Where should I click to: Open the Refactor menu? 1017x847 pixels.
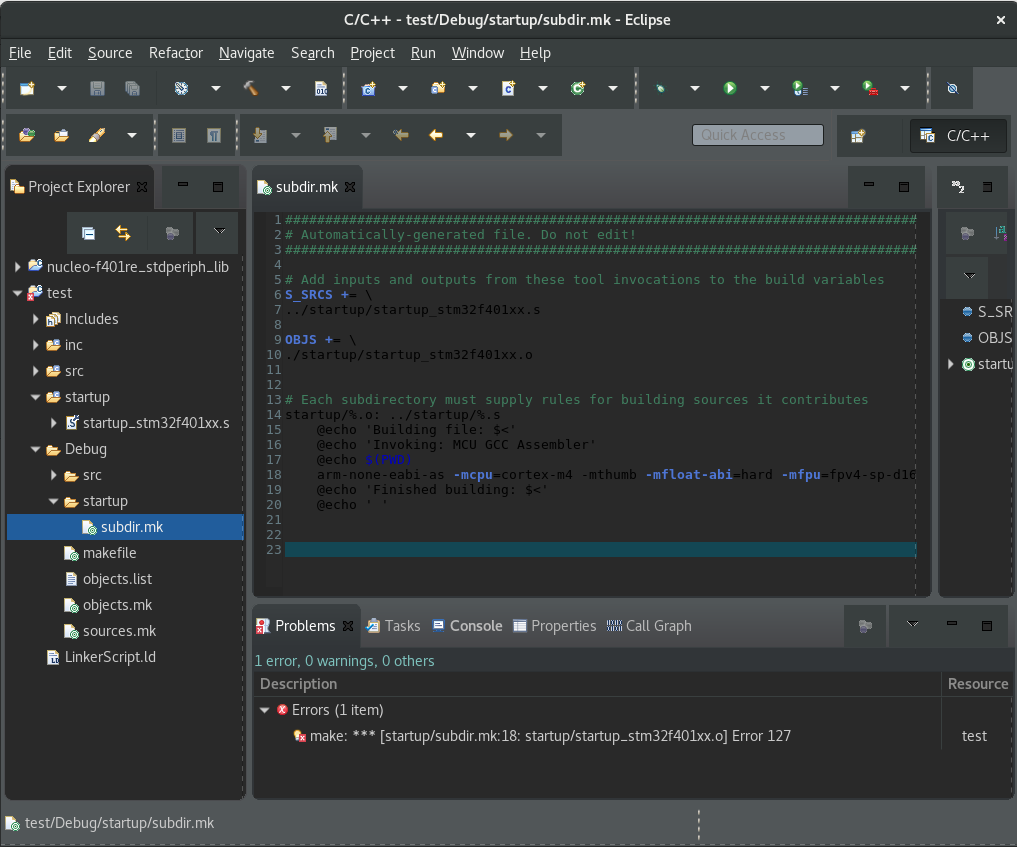click(x=175, y=53)
